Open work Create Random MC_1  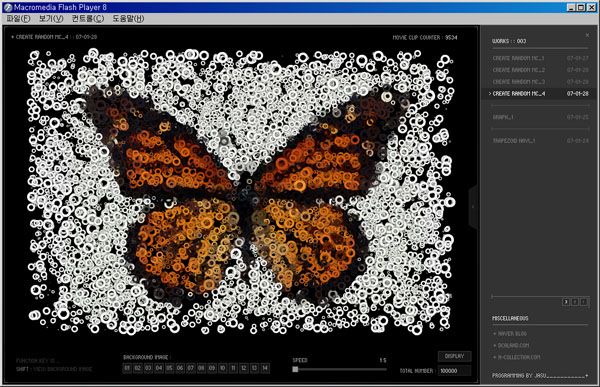[540, 58]
